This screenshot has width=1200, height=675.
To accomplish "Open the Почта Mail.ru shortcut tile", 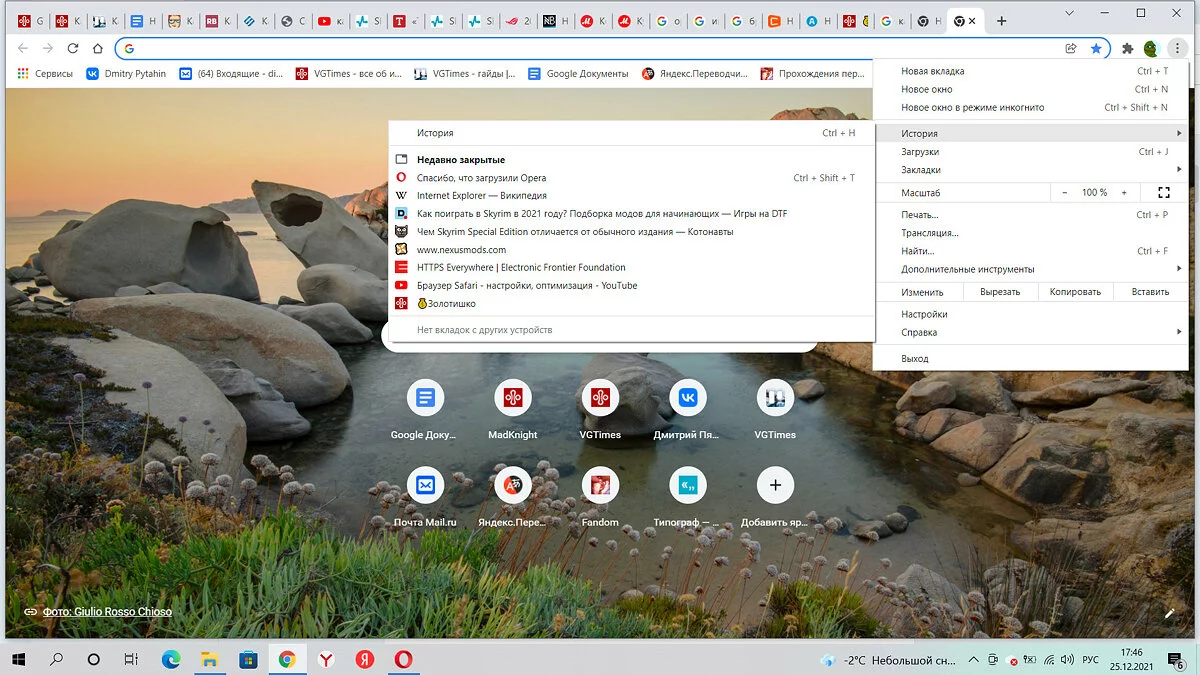I will (425, 486).
